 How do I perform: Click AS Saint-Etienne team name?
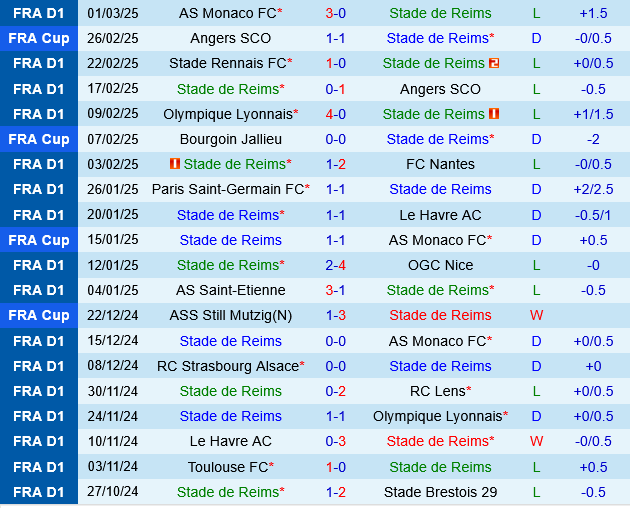coord(231,290)
